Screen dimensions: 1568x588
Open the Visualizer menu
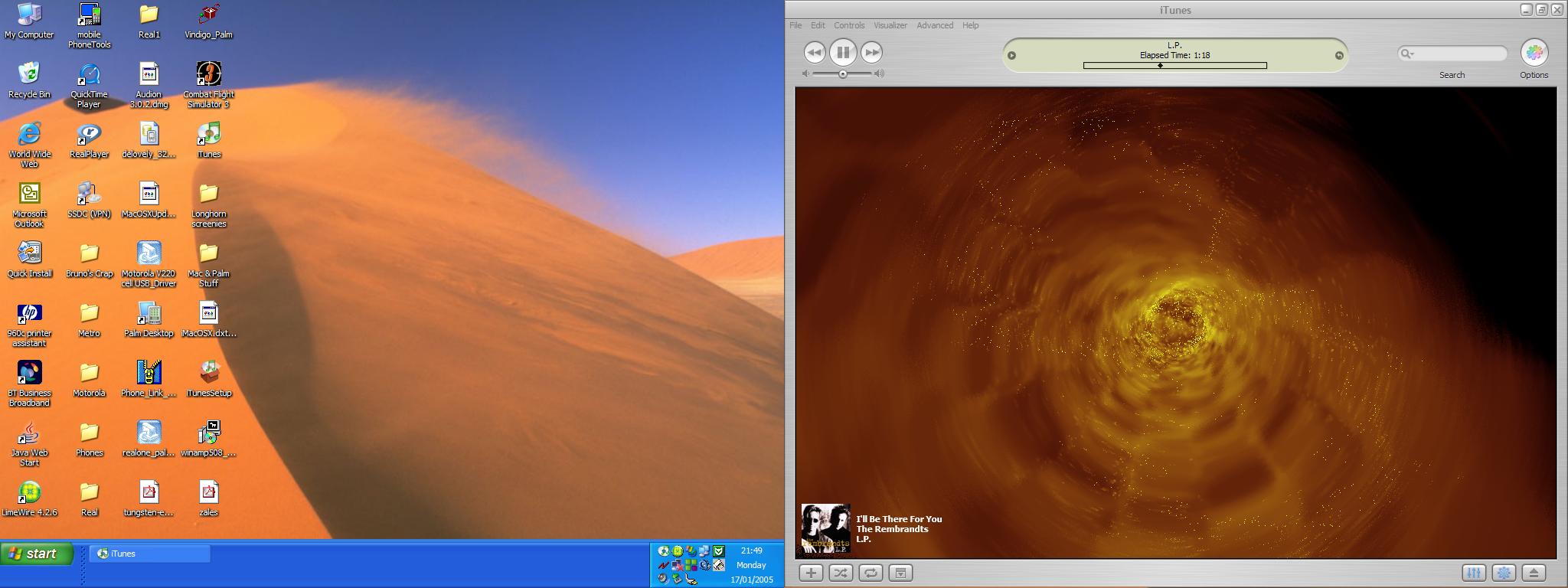click(x=890, y=25)
